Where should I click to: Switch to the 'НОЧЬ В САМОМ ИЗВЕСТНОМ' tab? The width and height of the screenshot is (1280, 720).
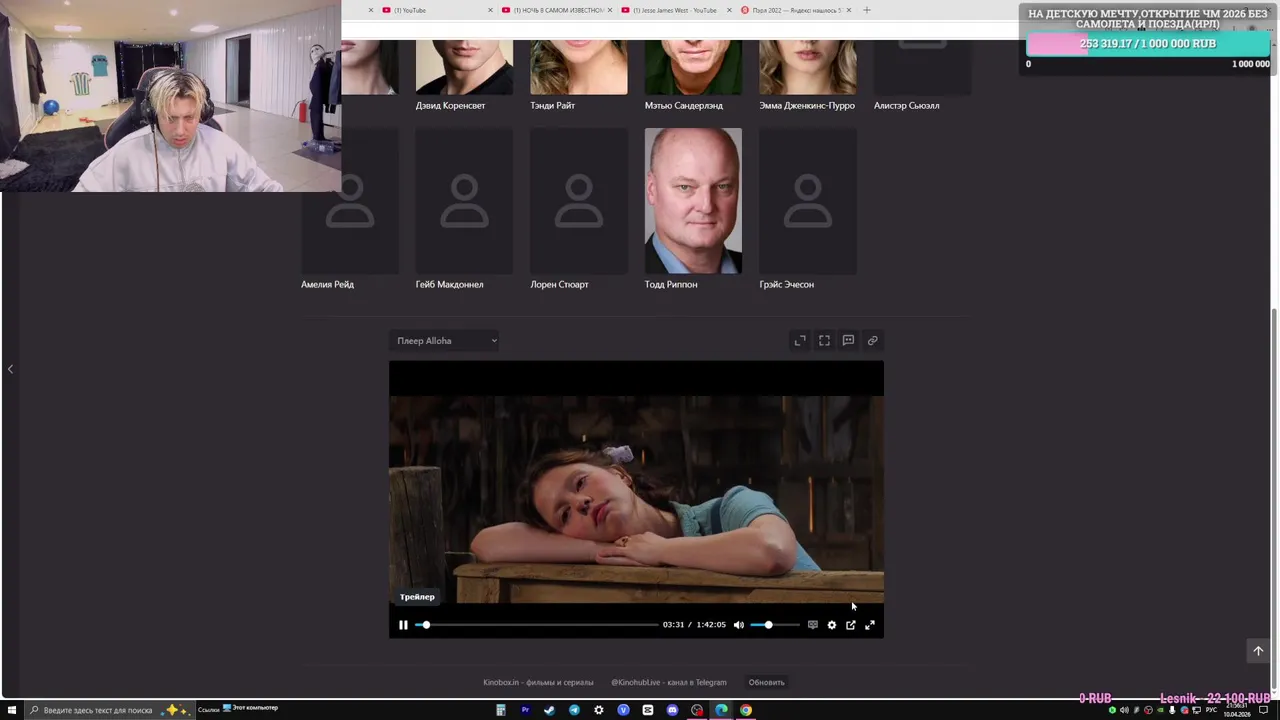click(557, 10)
